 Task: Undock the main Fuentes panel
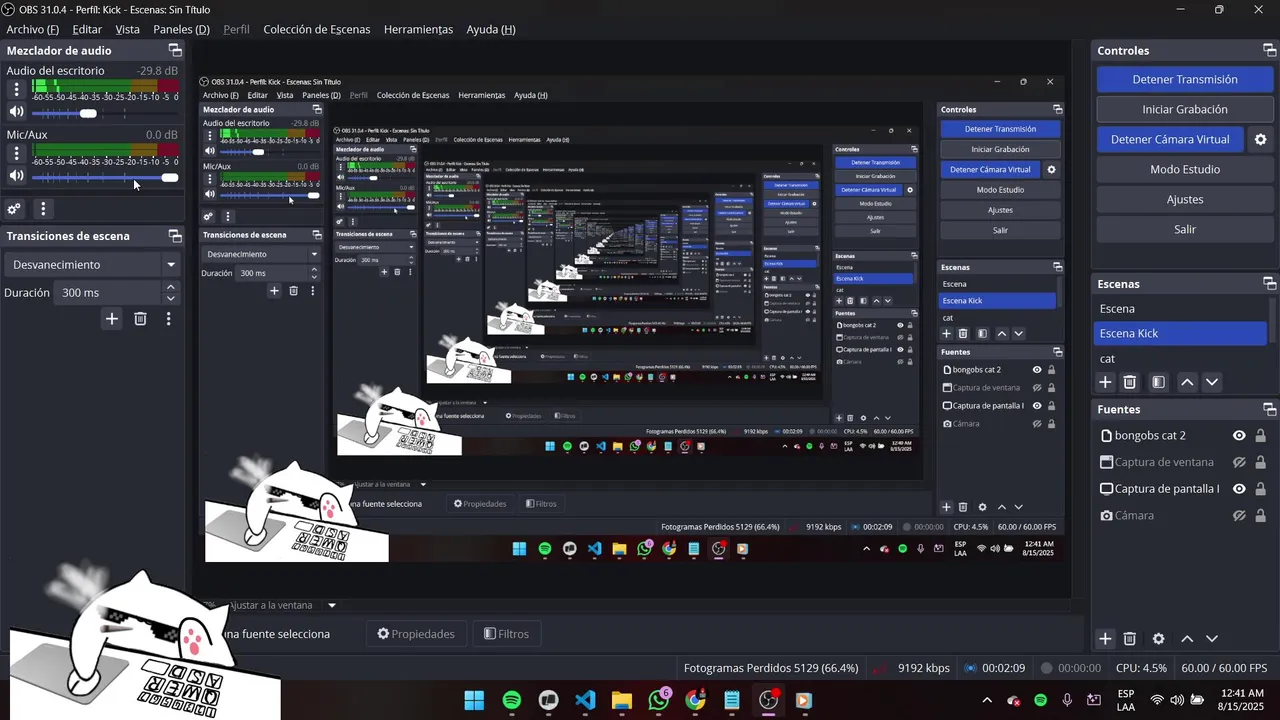click(1269, 409)
